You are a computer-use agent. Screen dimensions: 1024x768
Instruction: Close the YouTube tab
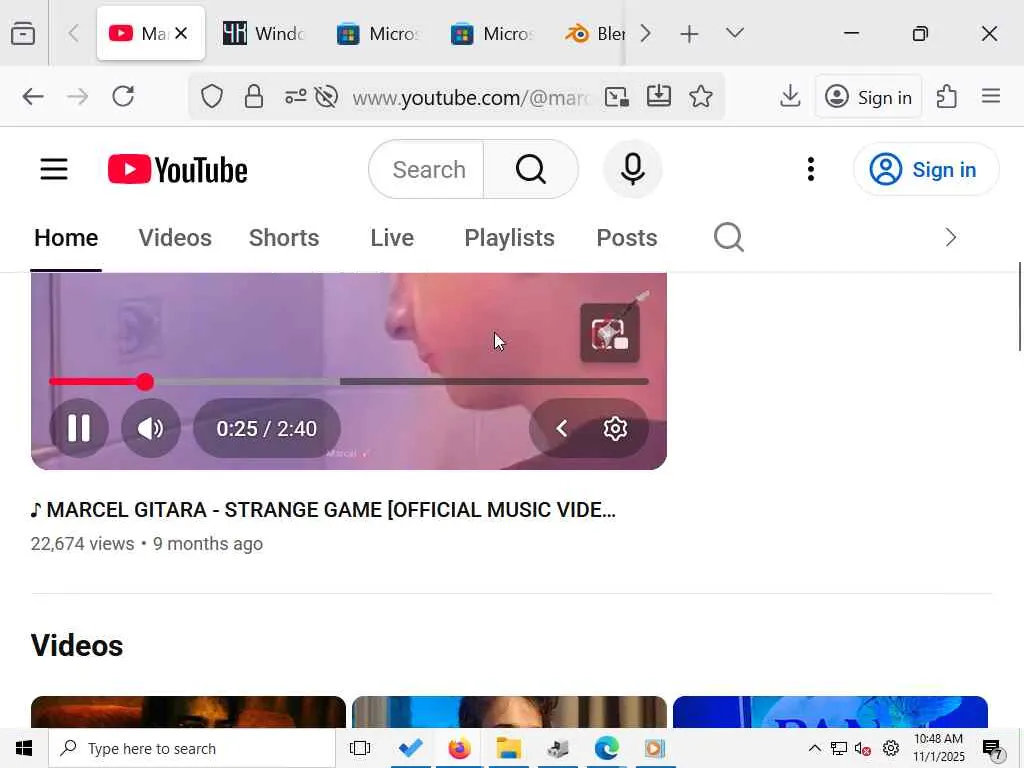click(x=182, y=33)
